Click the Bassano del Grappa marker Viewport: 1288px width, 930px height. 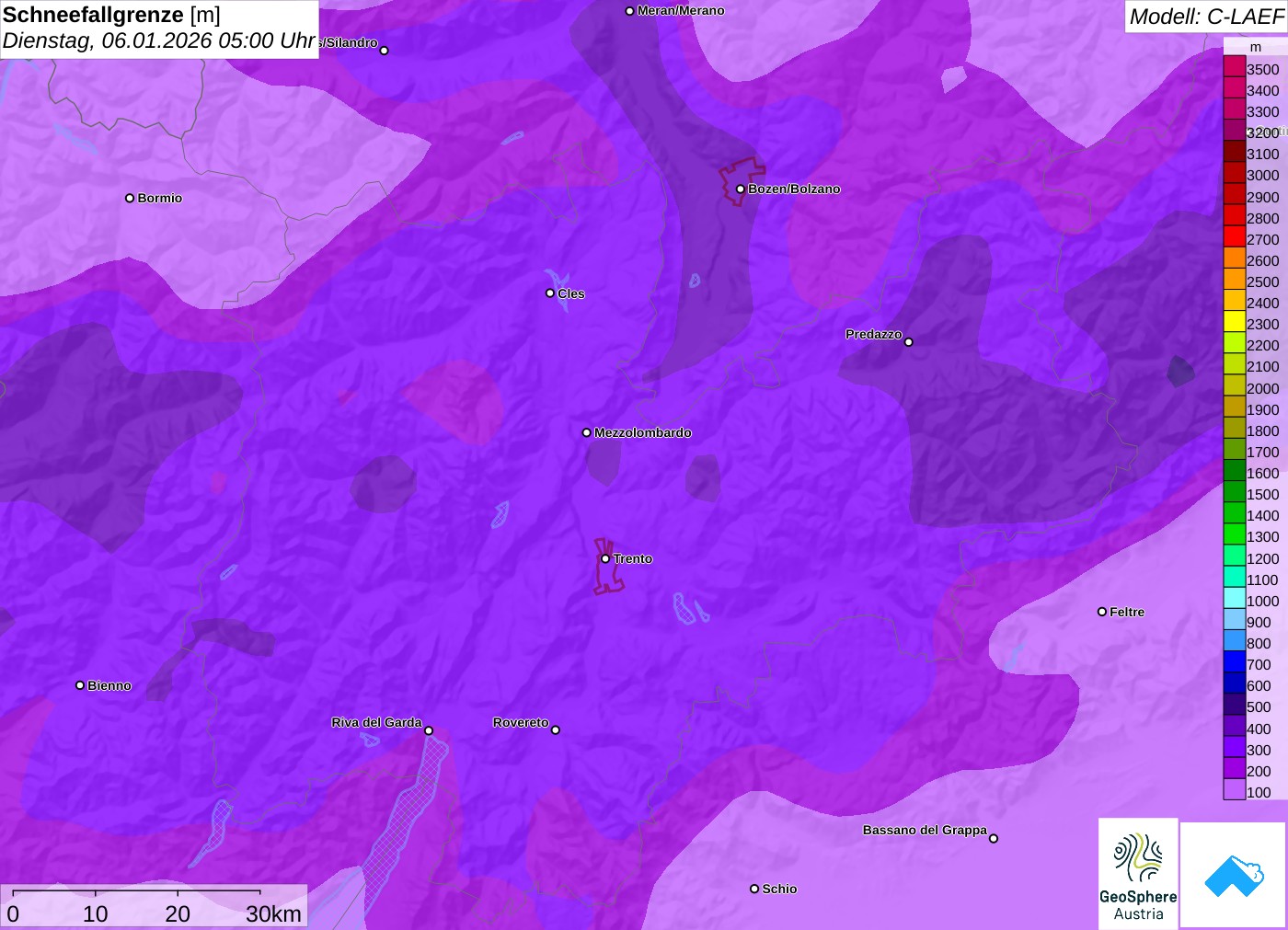[x=994, y=838]
